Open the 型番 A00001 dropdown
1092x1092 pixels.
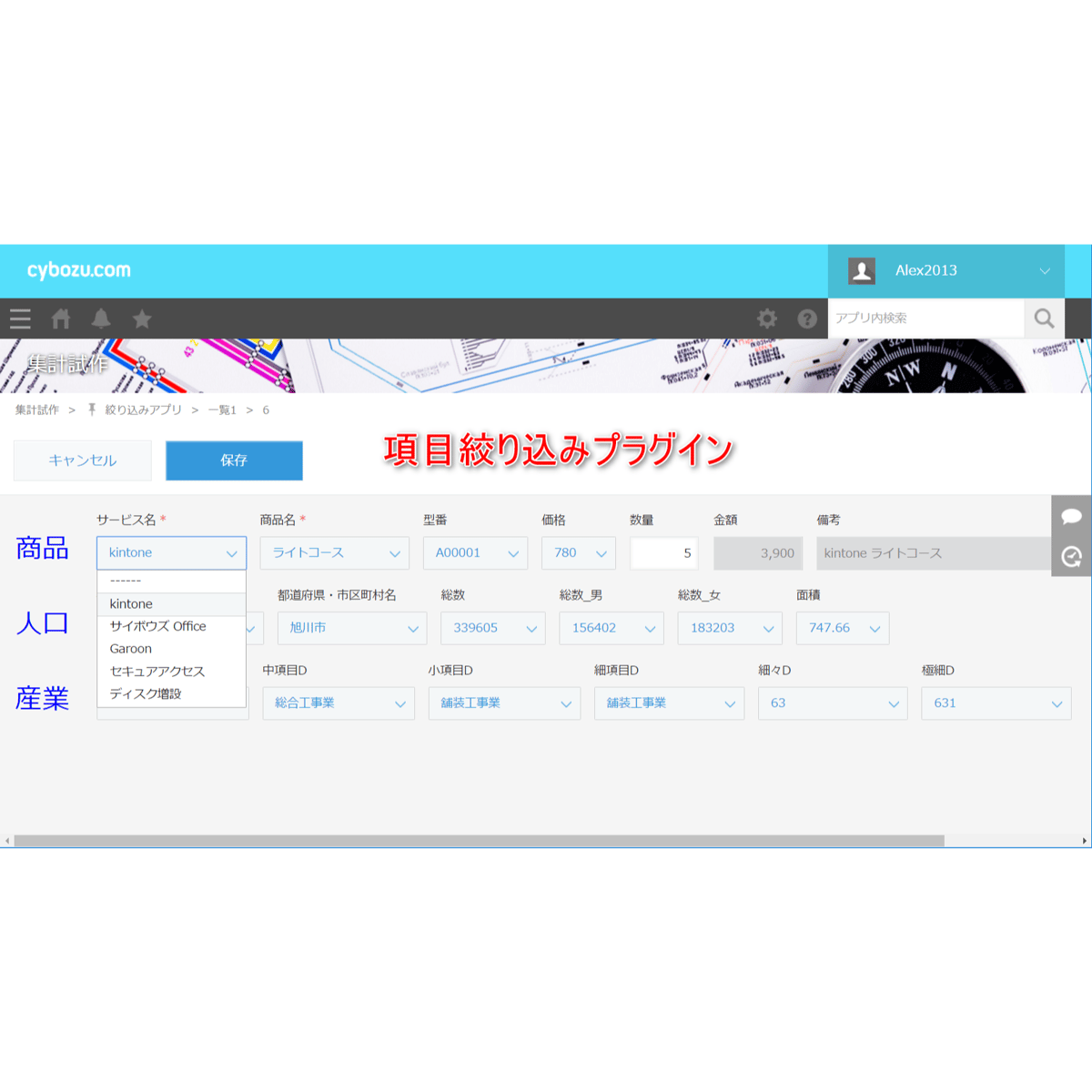475,553
